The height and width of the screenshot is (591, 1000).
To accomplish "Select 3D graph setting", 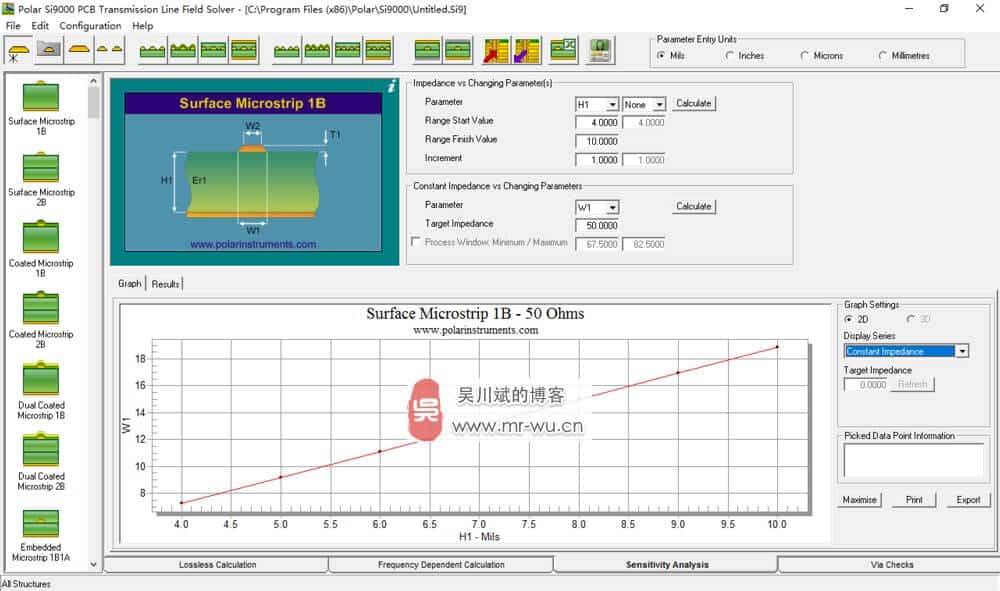I will coord(918,319).
